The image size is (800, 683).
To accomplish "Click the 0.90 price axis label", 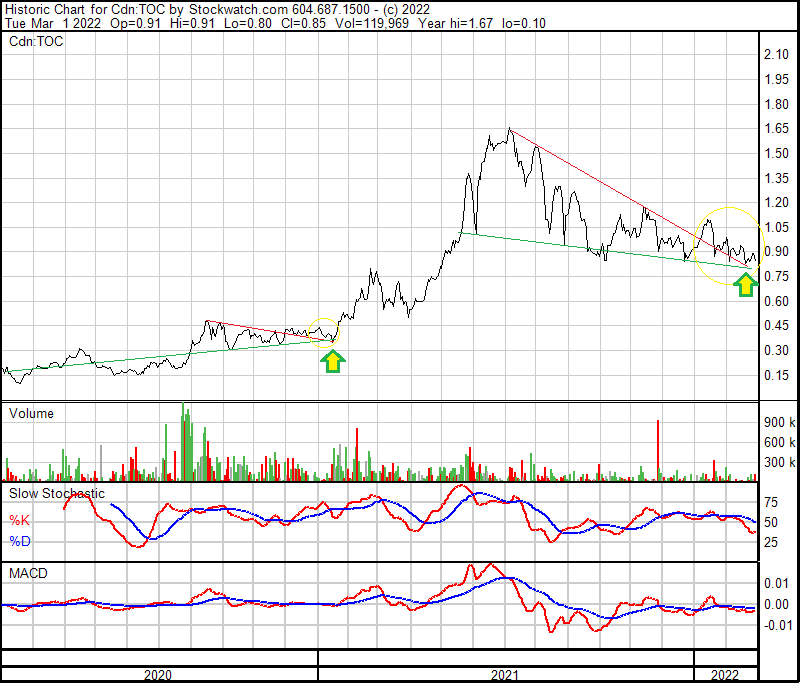I will click(776, 251).
